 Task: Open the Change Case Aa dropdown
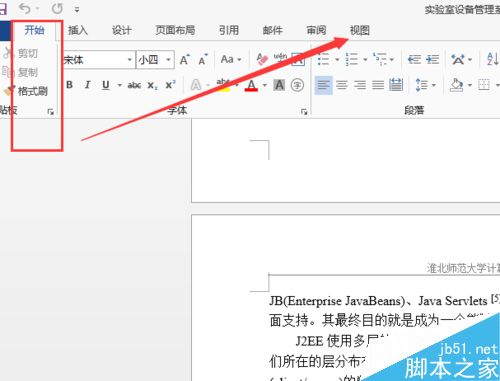pyautogui.click(x=231, y=60)
